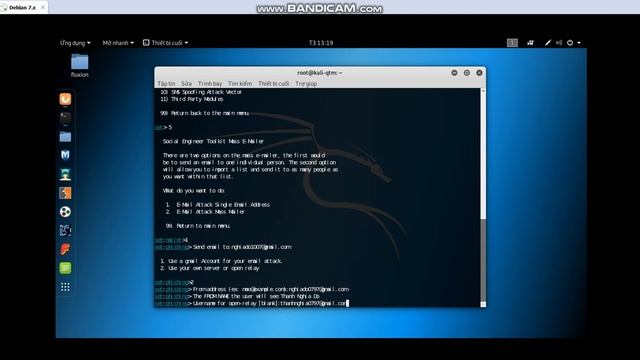Click the '99 Return to main menu' line
The height and width of the screenshot is (360, 640).
coord(198,226)
